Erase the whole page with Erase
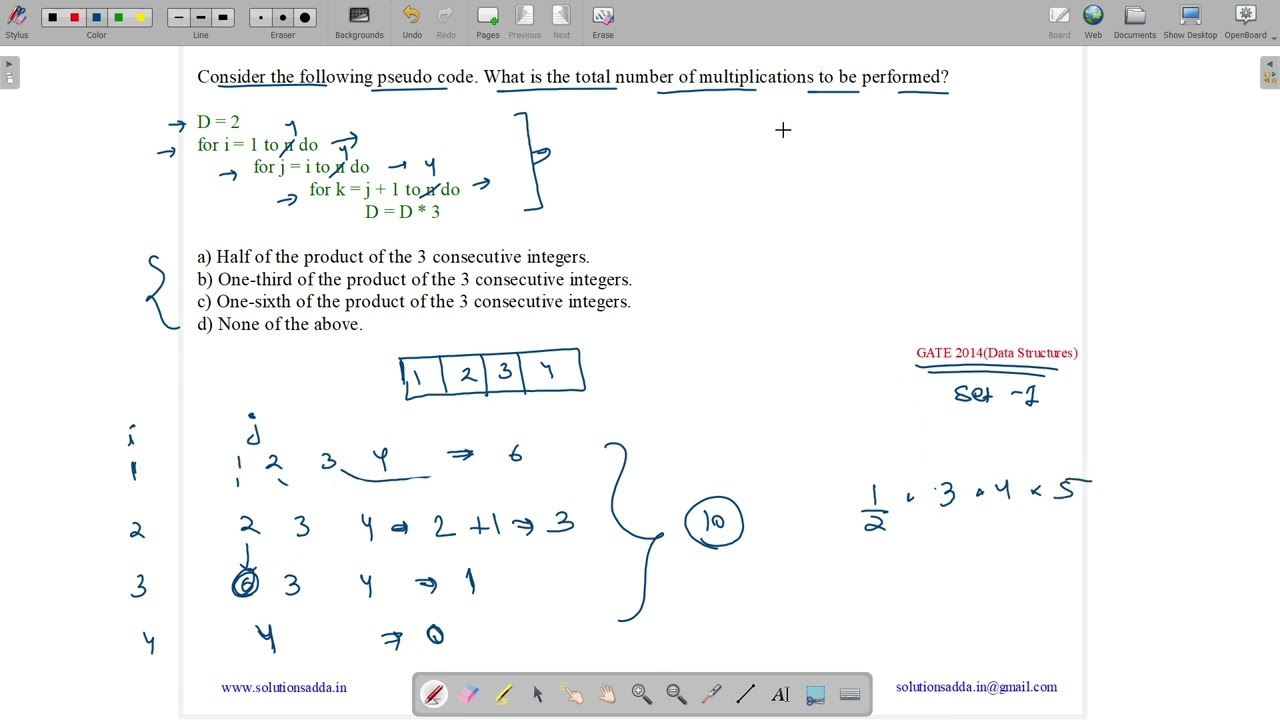This screenshot has height=720, width=1280. click(x=603, y=21)
